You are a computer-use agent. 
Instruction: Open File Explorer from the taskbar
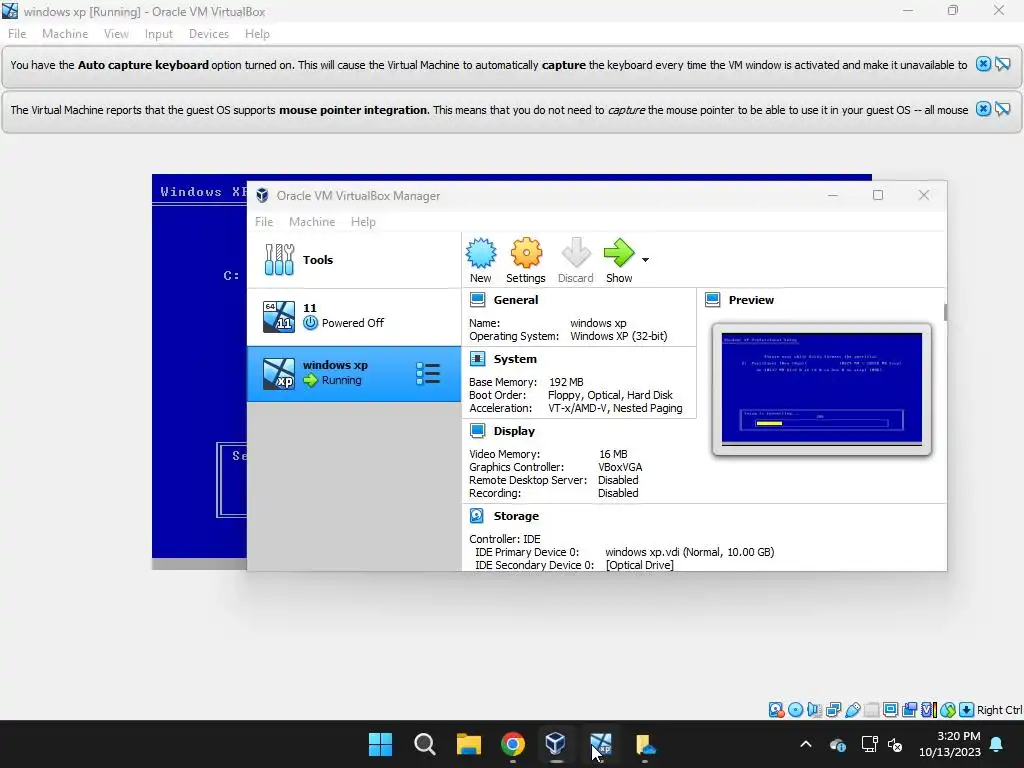[x=469, y=744]
